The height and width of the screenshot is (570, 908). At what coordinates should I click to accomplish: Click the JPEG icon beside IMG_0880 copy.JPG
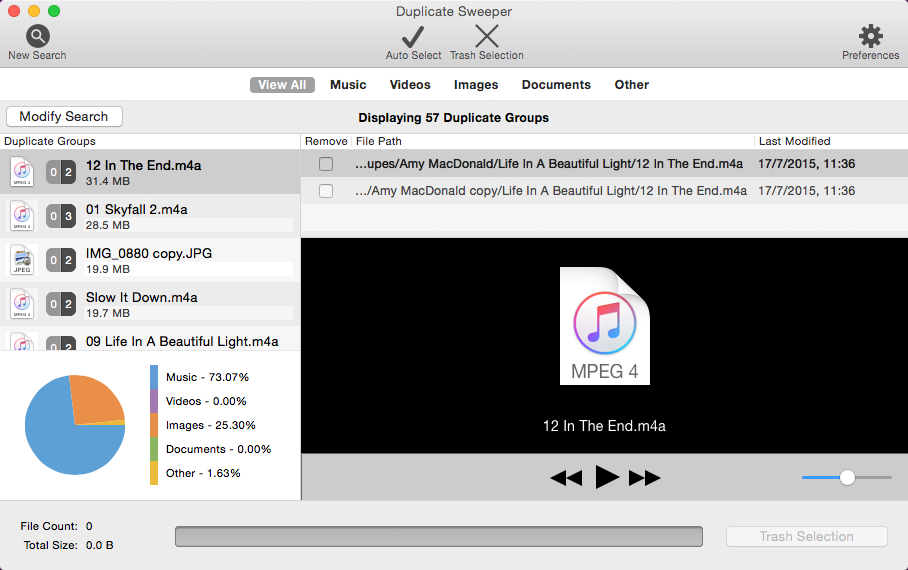pyautogui.click(x=23, y=260)
